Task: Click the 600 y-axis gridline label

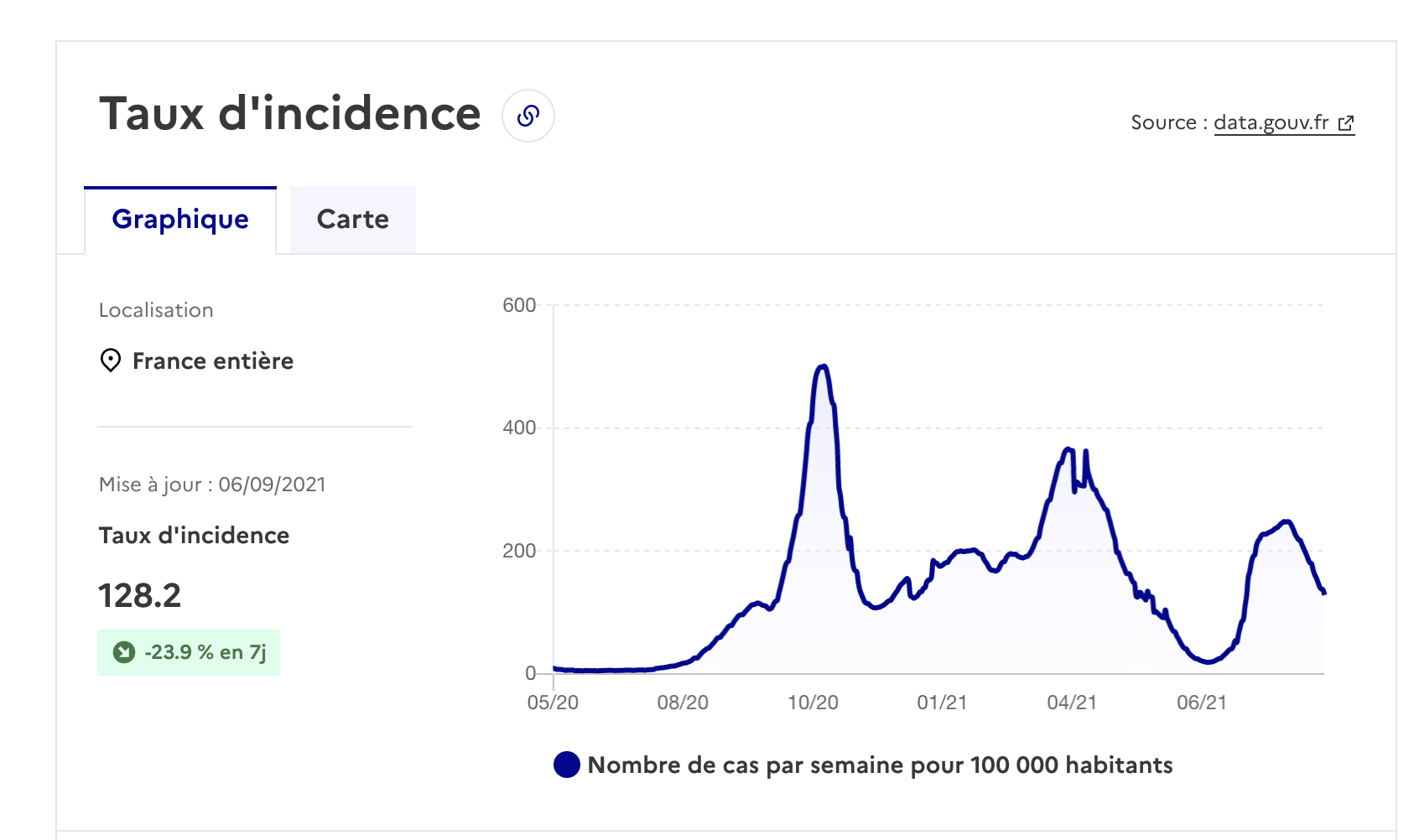Action: pyautogui.click(x=519, y=305)
